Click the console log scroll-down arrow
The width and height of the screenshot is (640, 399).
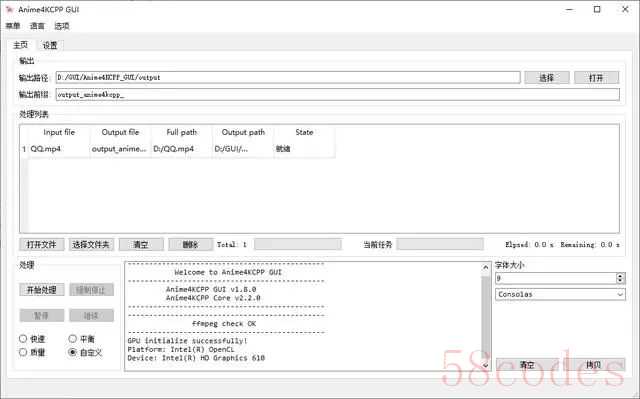pyautogui.click(x=485, y=366)
